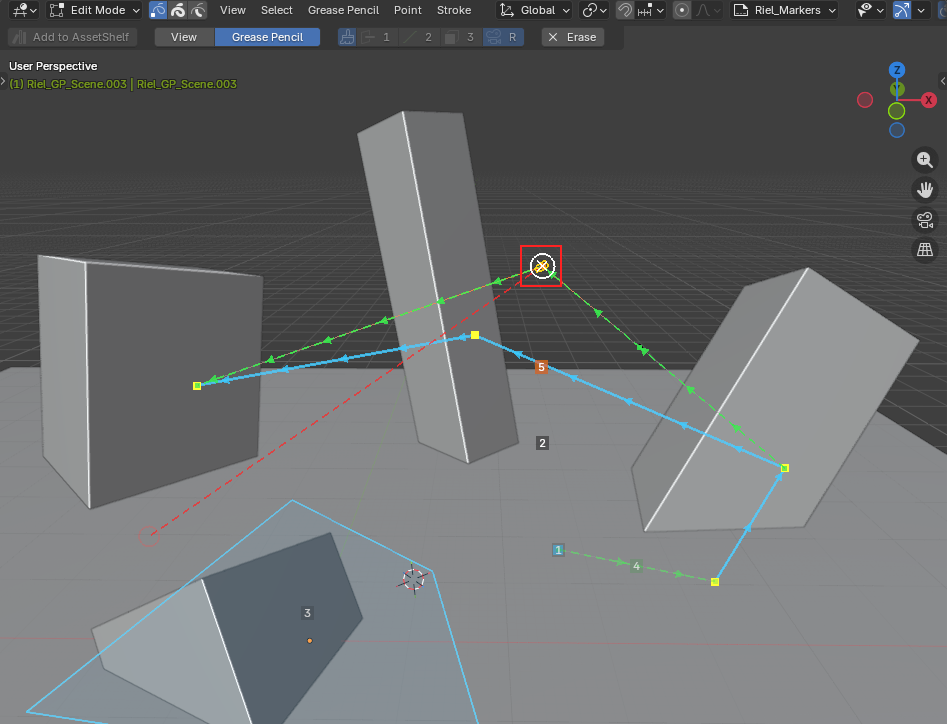Viewport: 947px width, 724px height.
Task: Toggle snapping magnet icon
Action: coord(625,10)
